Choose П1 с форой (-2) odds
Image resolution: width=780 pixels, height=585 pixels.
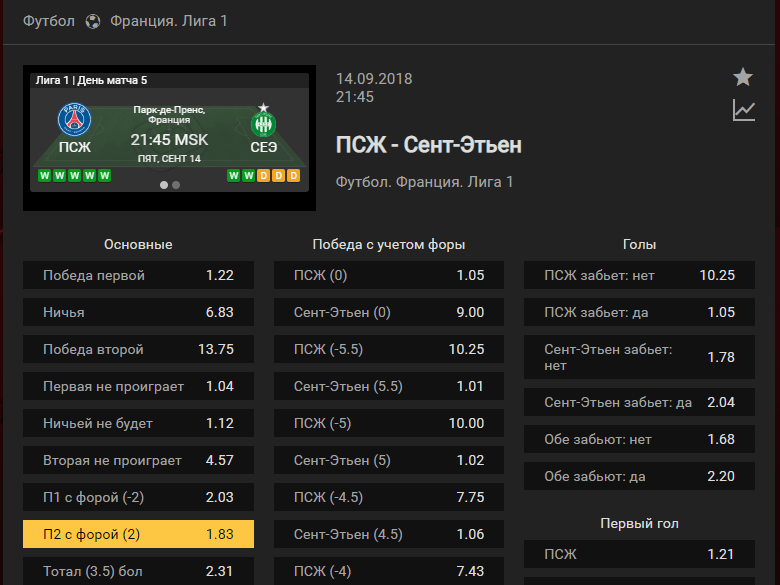click(138, 497)
